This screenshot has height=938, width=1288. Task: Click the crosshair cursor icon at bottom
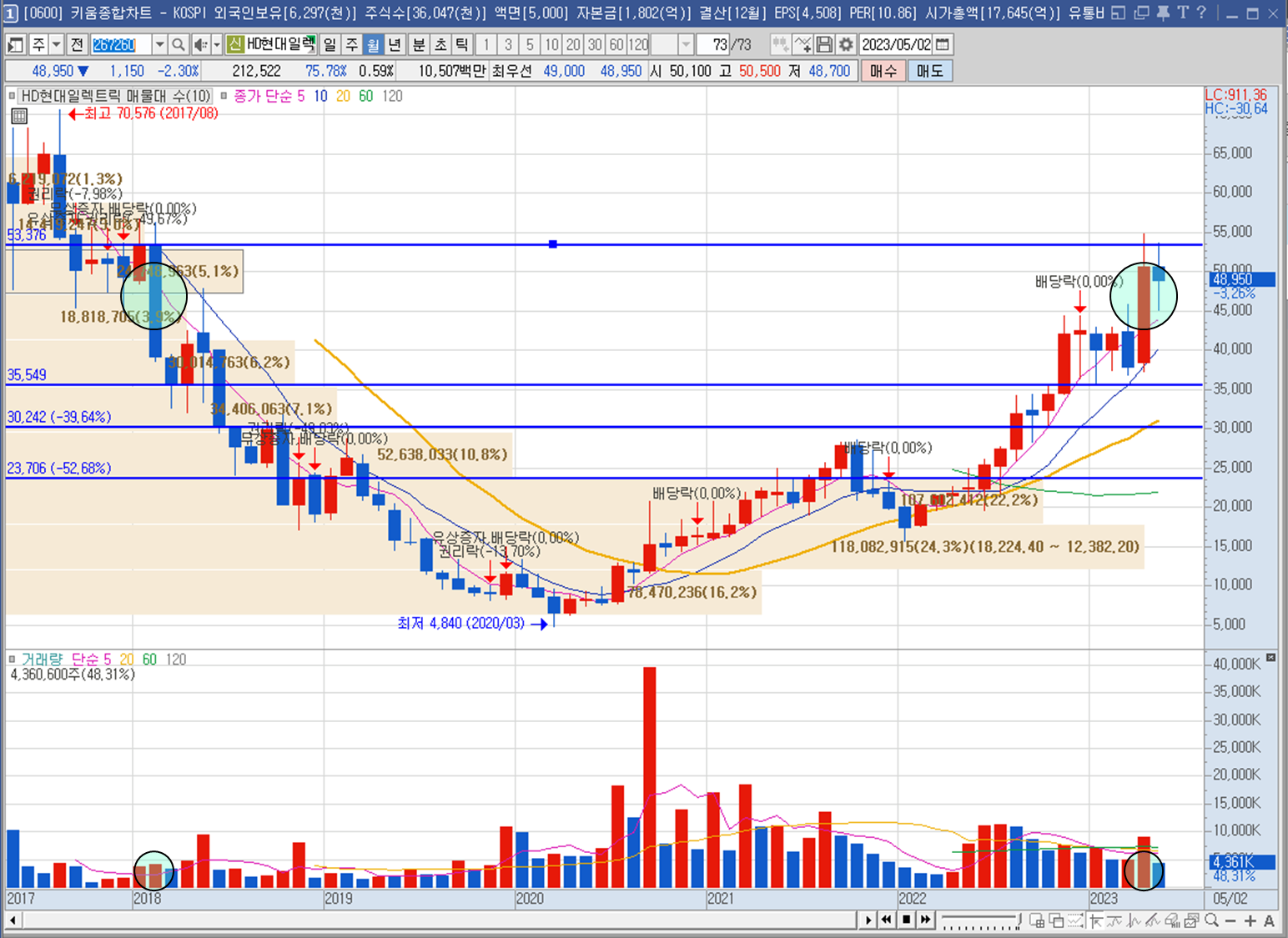coord(1095,920)
